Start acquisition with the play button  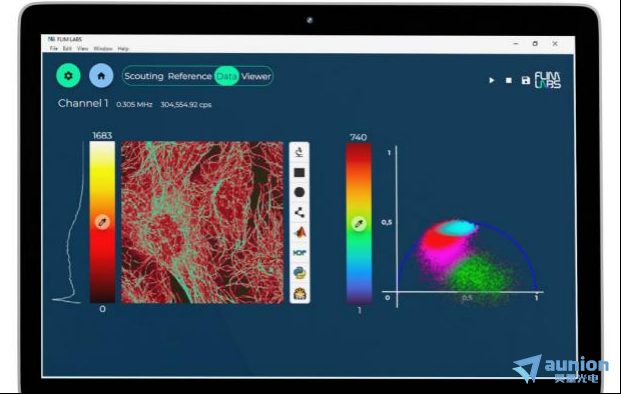tap(491, 80)
